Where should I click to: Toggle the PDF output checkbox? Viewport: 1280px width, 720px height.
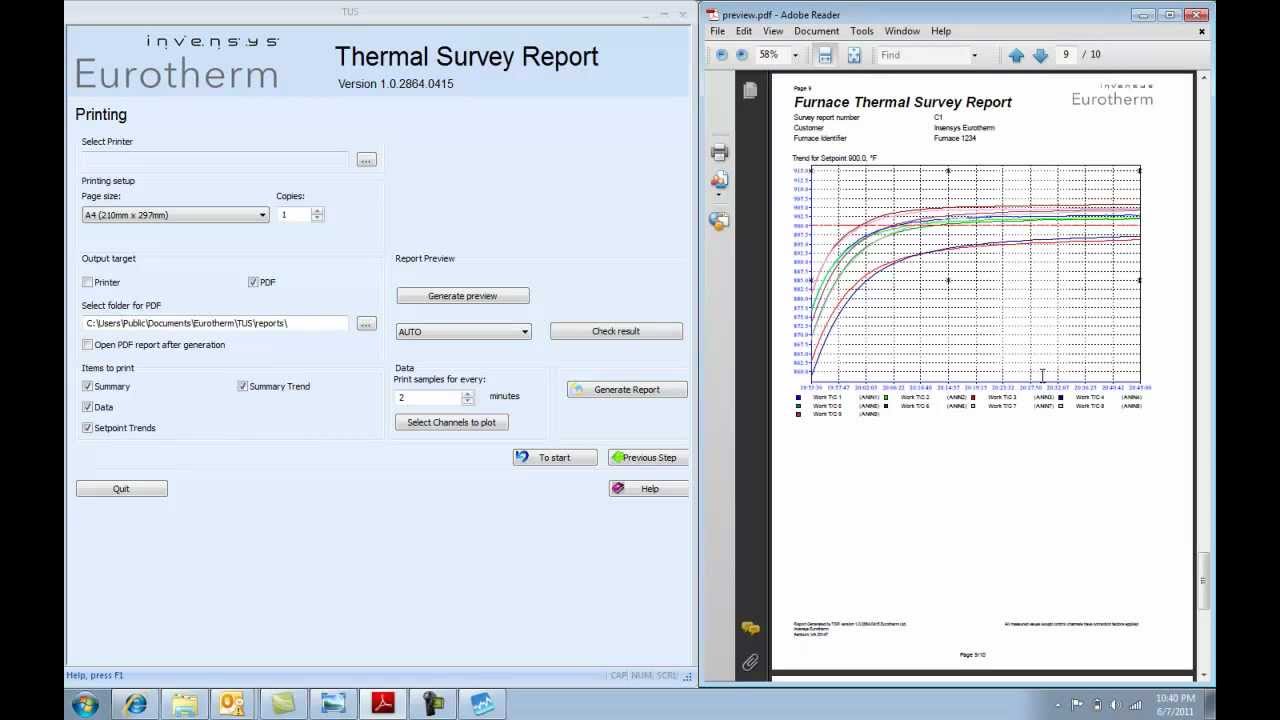point(254,283)
